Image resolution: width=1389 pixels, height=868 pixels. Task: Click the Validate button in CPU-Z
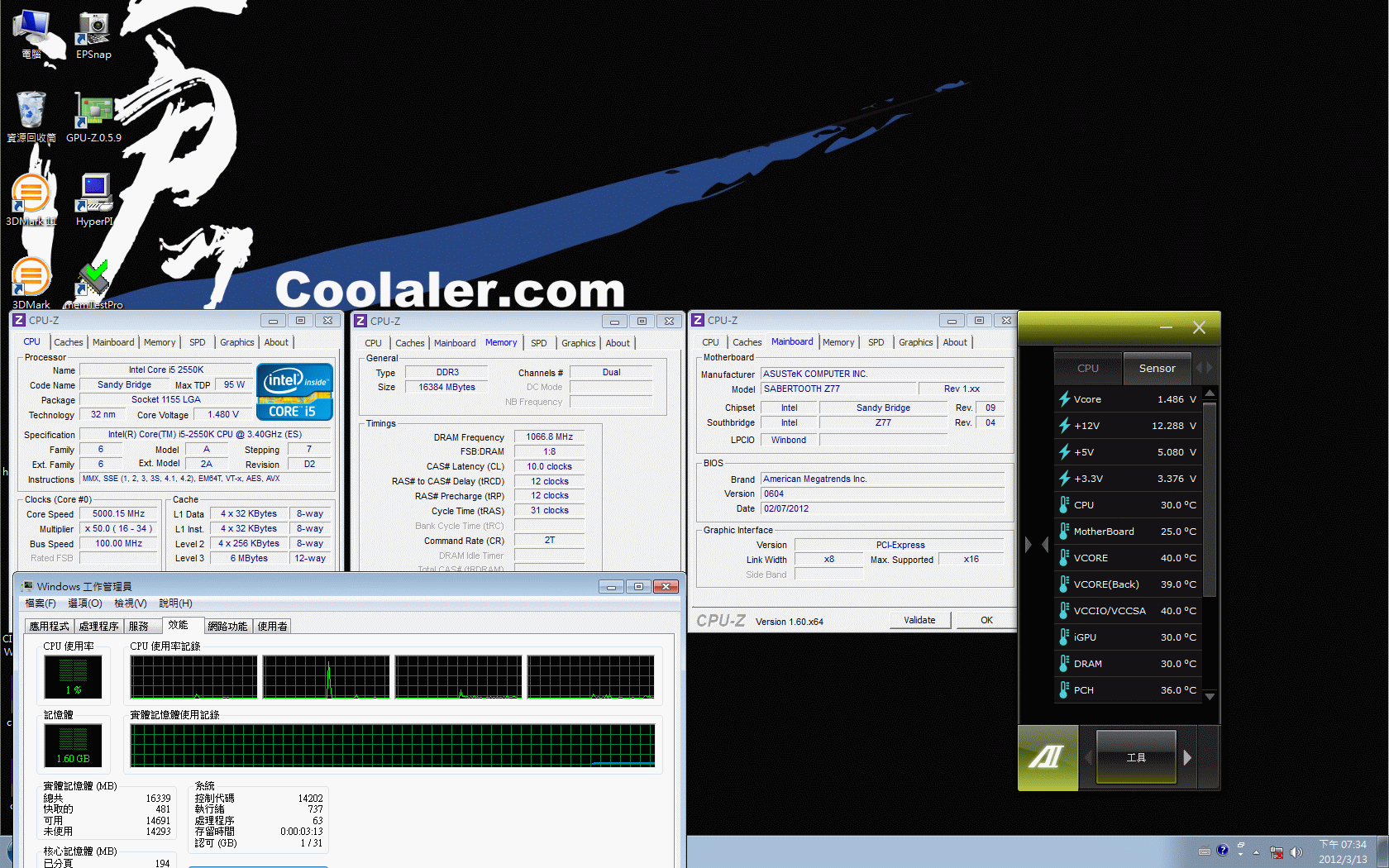(x=919, y=620)
